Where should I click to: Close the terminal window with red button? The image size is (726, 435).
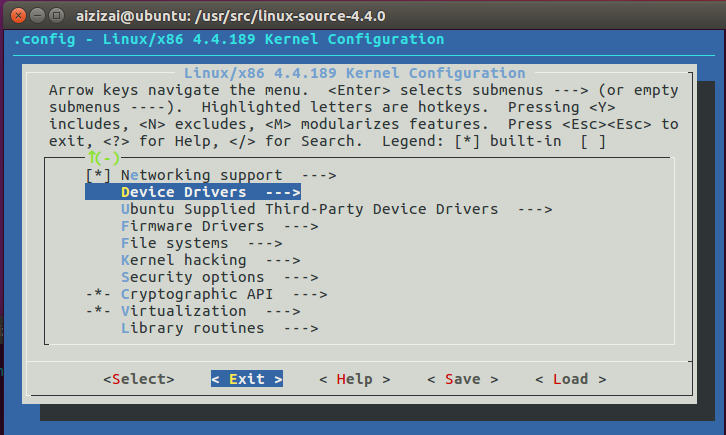click(18, 16)
